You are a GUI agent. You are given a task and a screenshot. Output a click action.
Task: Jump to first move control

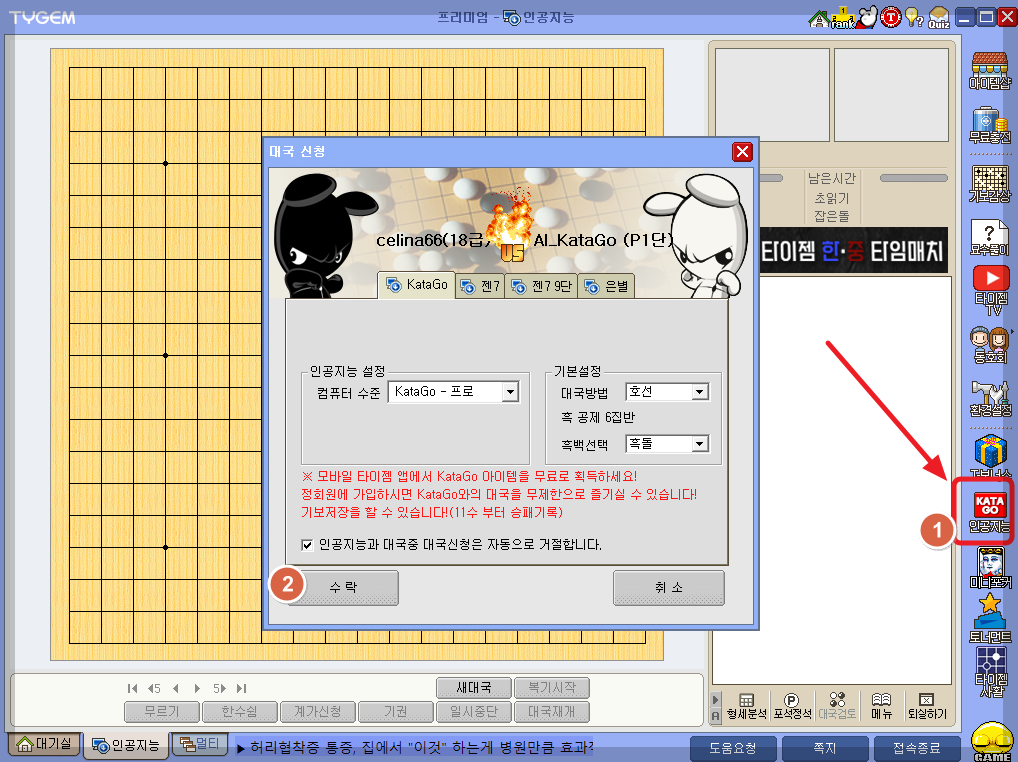coord(132,688)
